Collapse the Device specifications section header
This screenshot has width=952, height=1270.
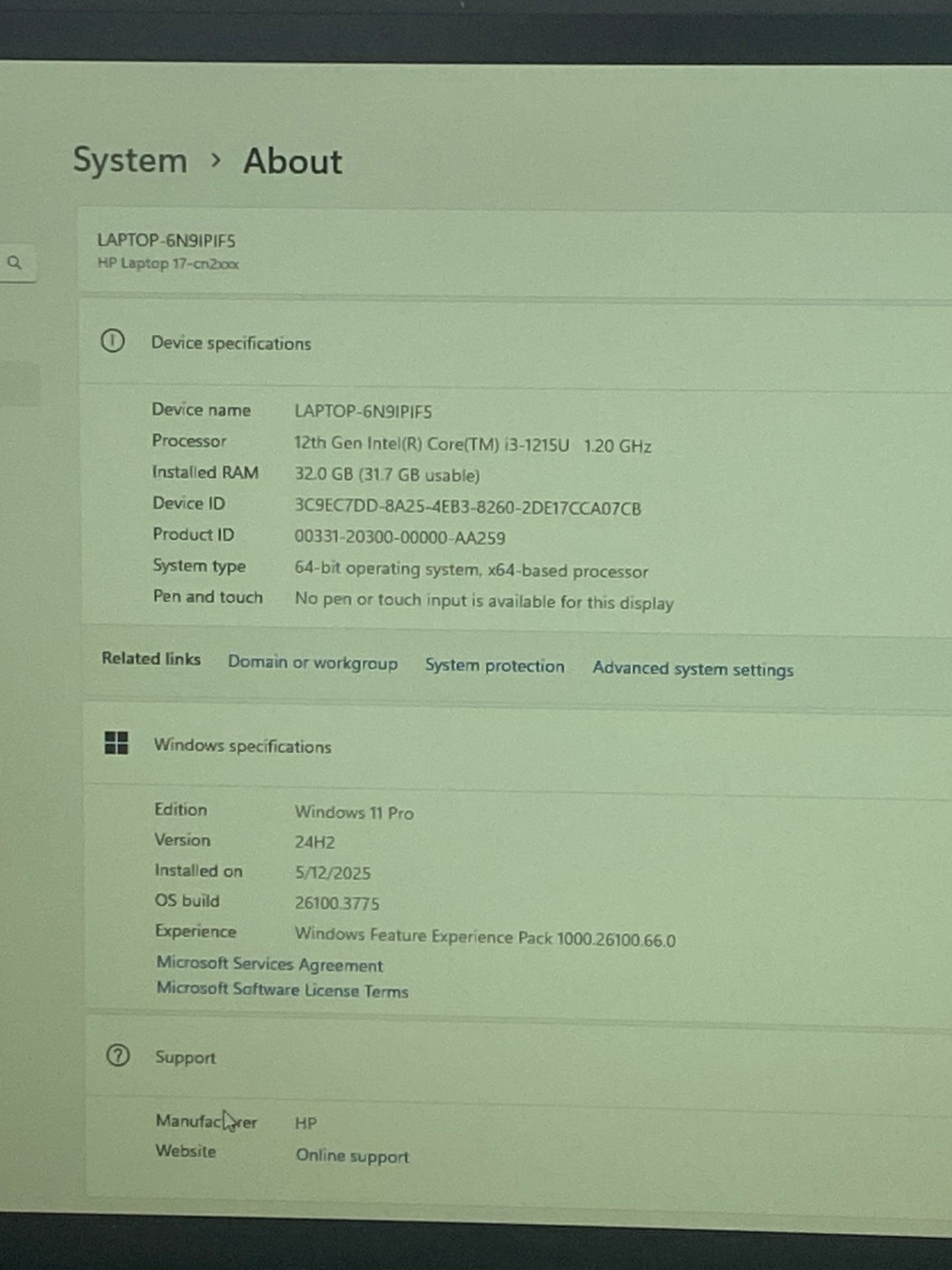point(515,343)
